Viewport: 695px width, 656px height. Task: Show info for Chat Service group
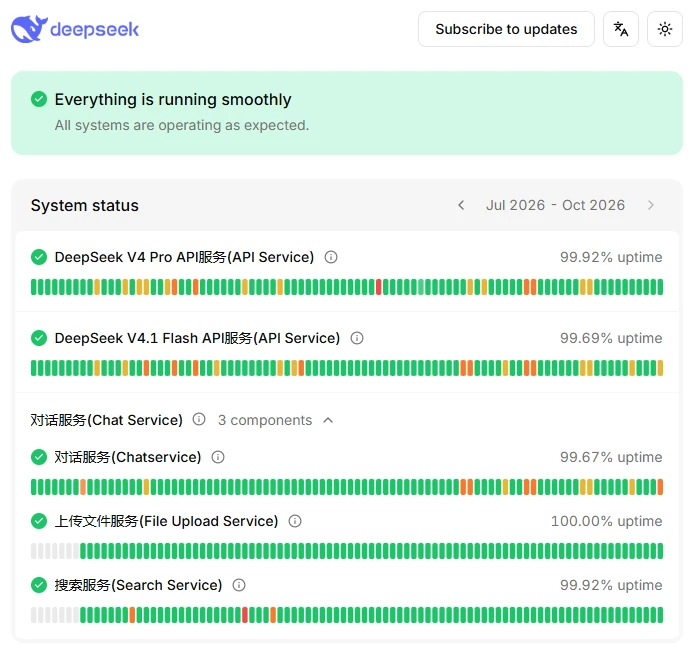pyautogui.click(x=199, y=419)
